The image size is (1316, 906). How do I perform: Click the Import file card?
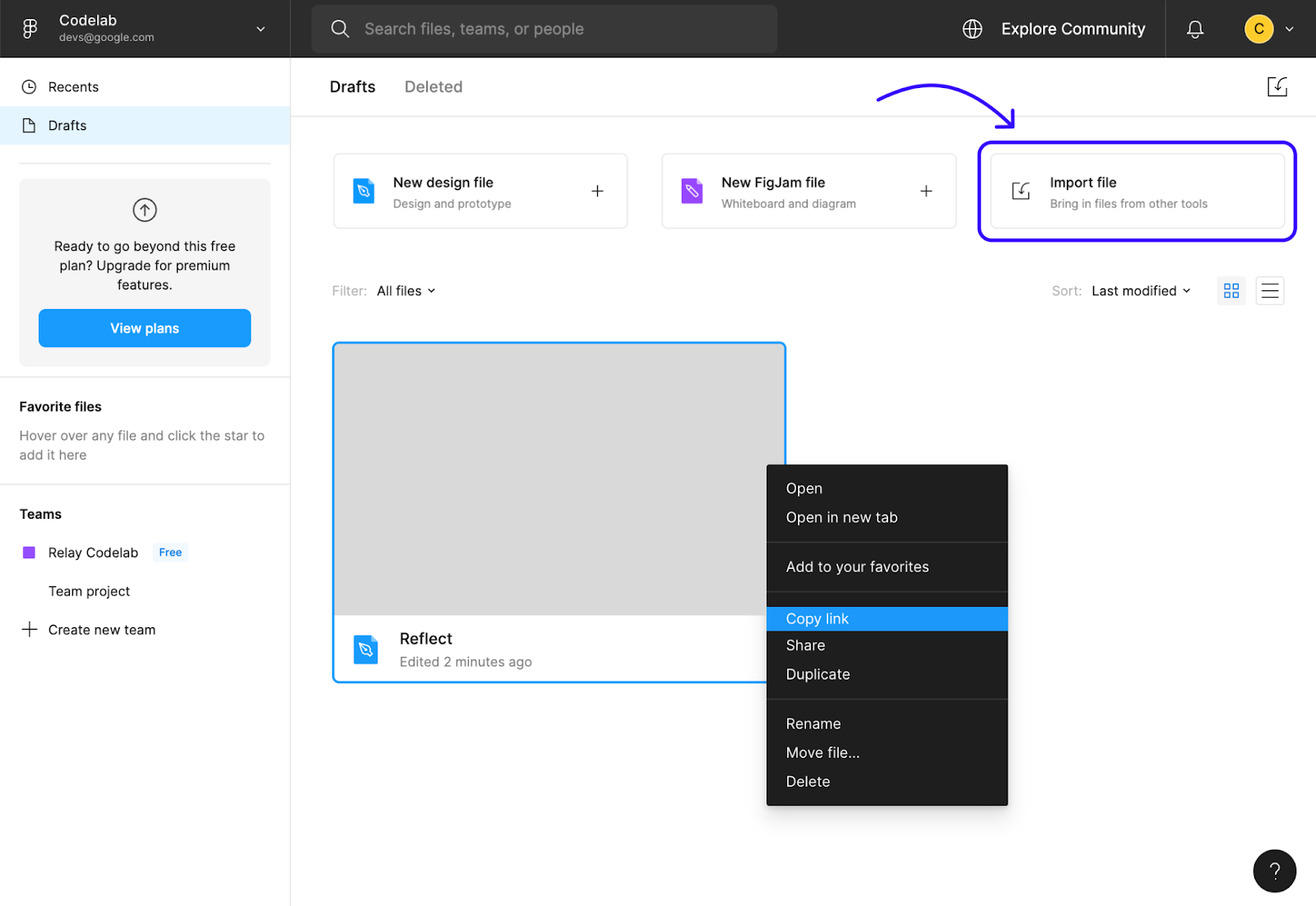pyautogui.click(x=1137, y=191)
